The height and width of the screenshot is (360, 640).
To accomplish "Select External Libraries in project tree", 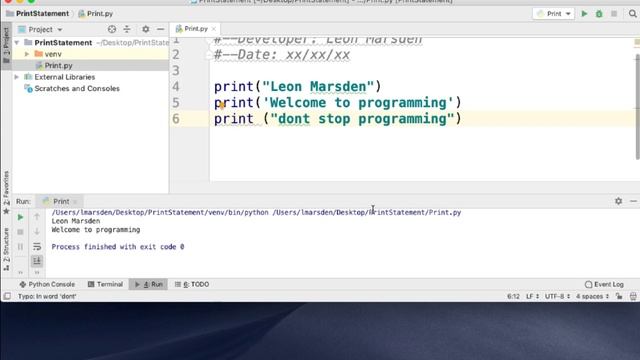I will (x=64, y=77).
